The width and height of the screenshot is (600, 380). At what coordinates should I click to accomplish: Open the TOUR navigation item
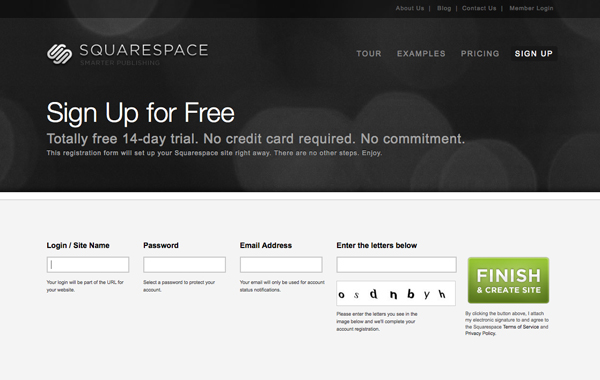tap(369, 54)
